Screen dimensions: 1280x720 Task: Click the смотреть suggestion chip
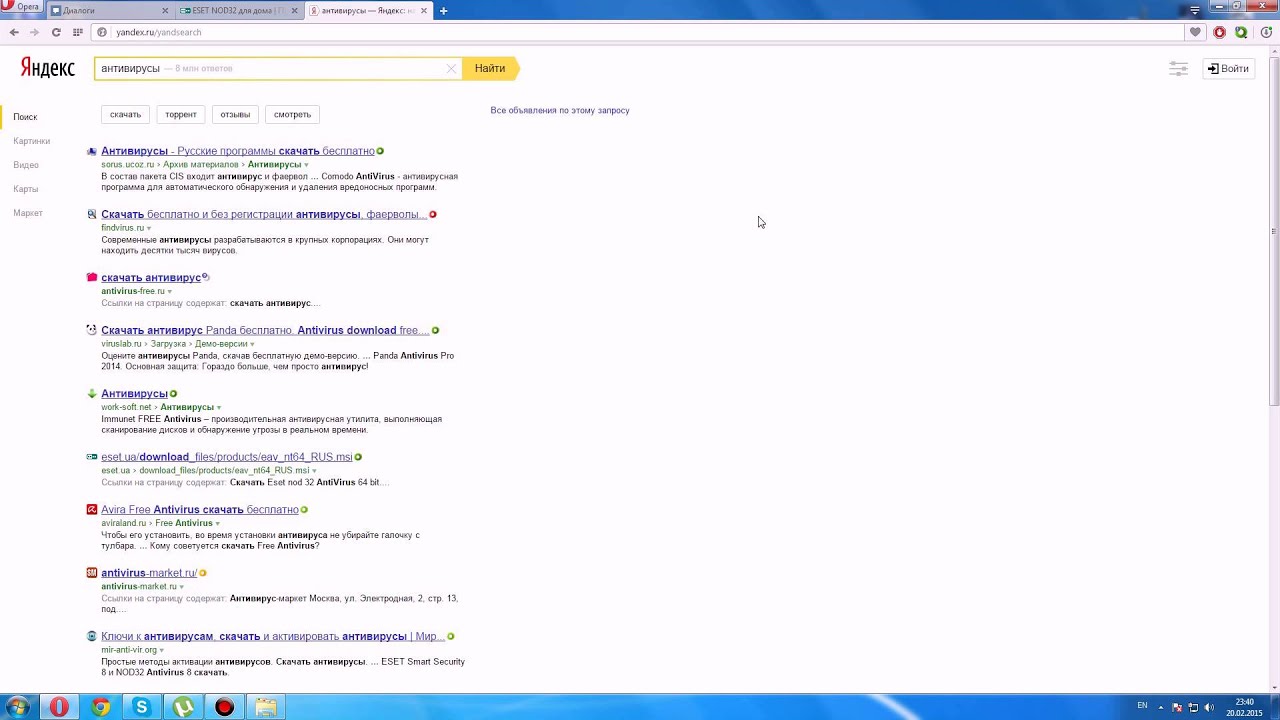point(292,114)
